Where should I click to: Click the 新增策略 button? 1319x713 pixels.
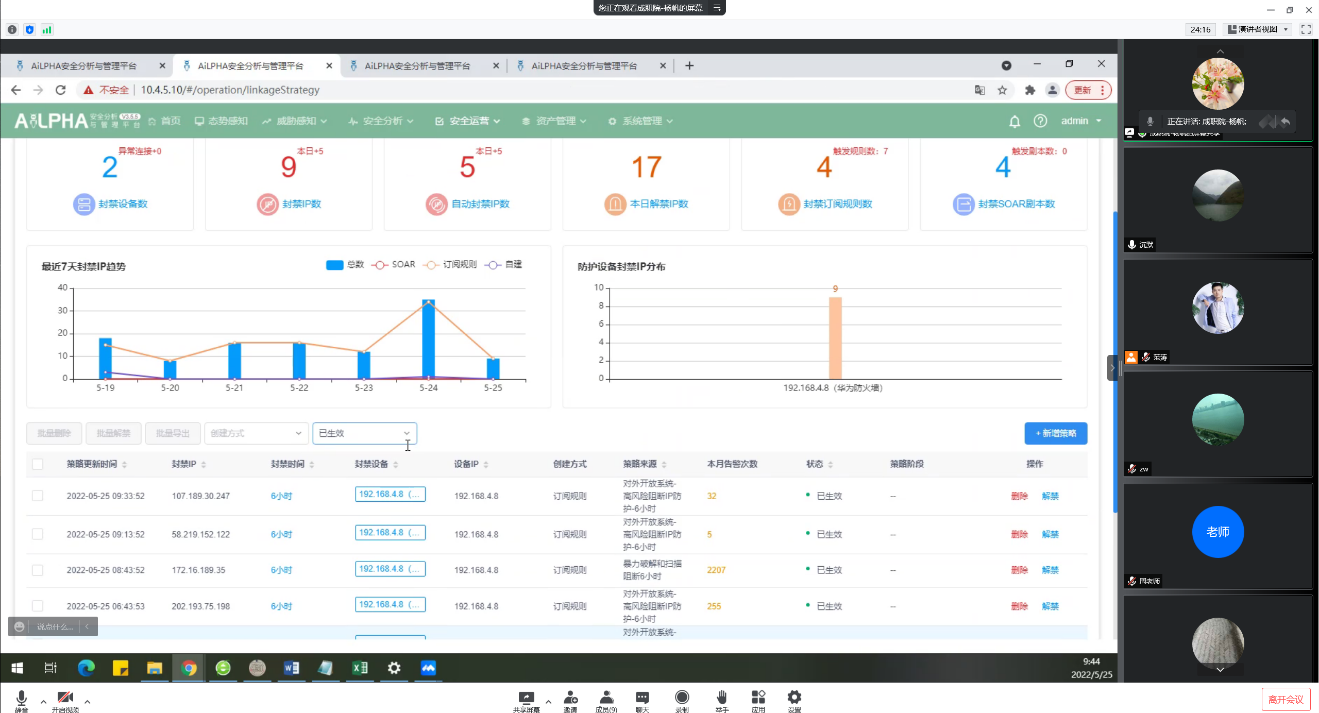[1055, 433]
